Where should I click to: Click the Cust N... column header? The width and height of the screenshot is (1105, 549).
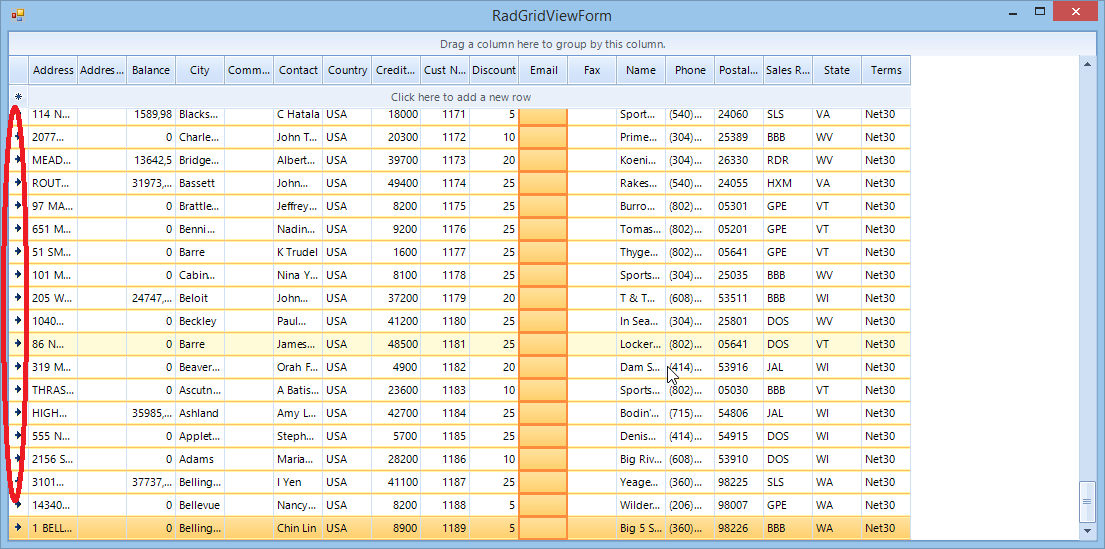445,70
